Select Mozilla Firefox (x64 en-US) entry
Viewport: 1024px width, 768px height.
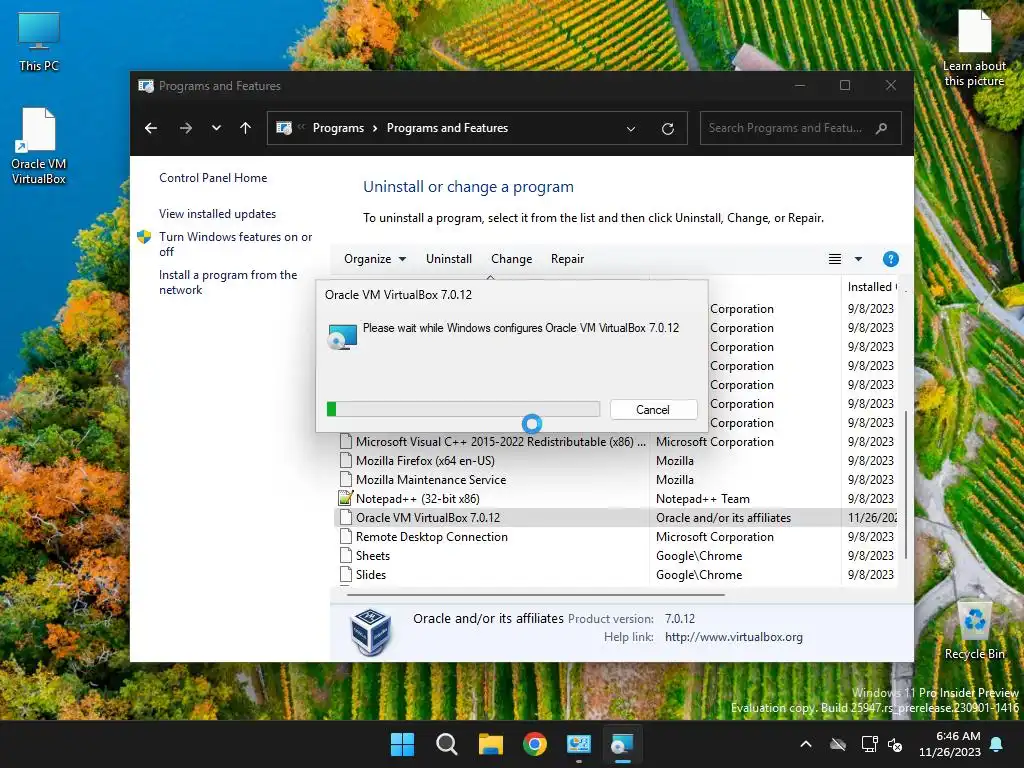coord(618,461)
